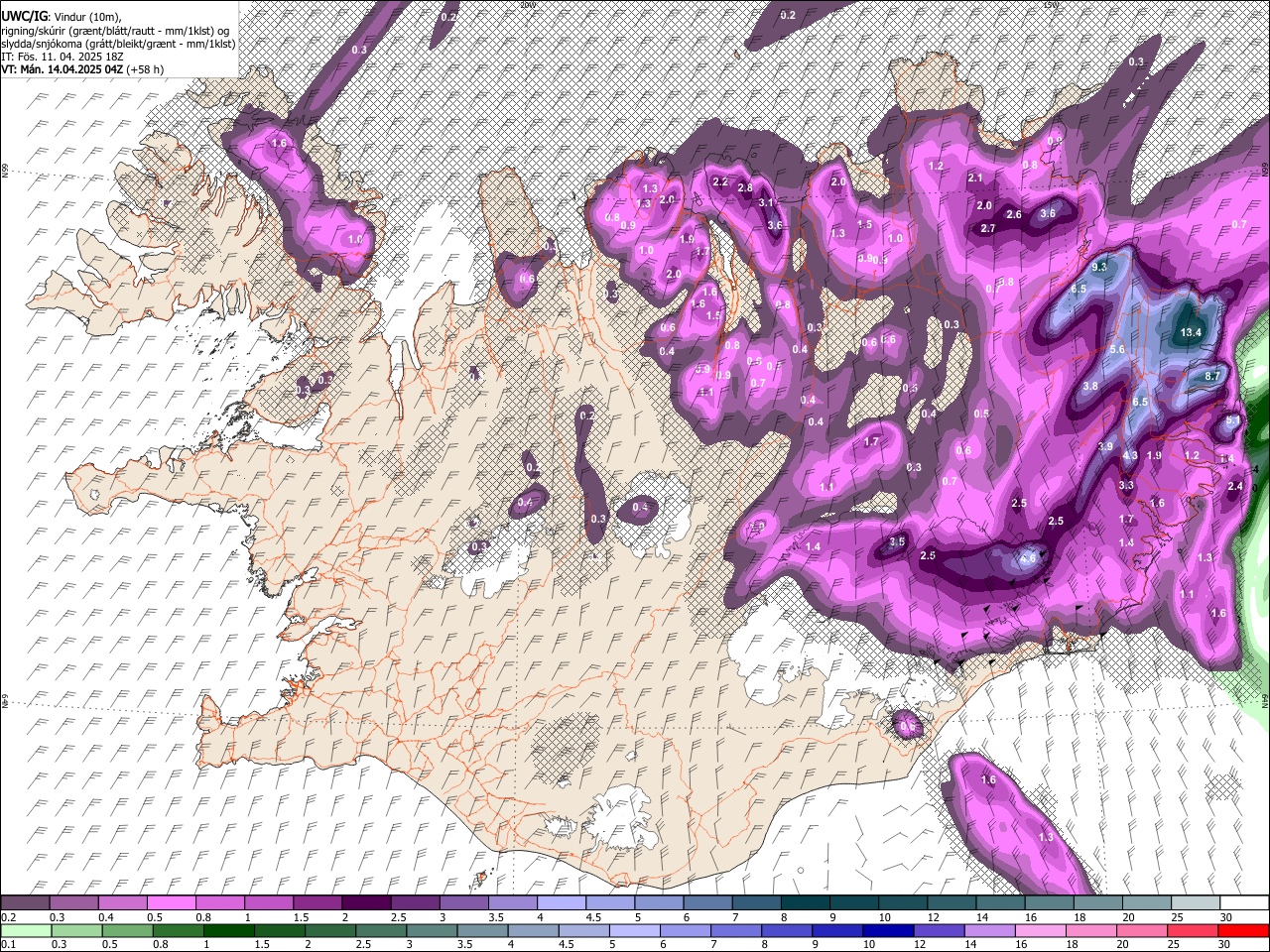1270x952 pixels.
Task: Click the 2.1 precipitation label
Action: pyautogui.click(x=975, y=178)
